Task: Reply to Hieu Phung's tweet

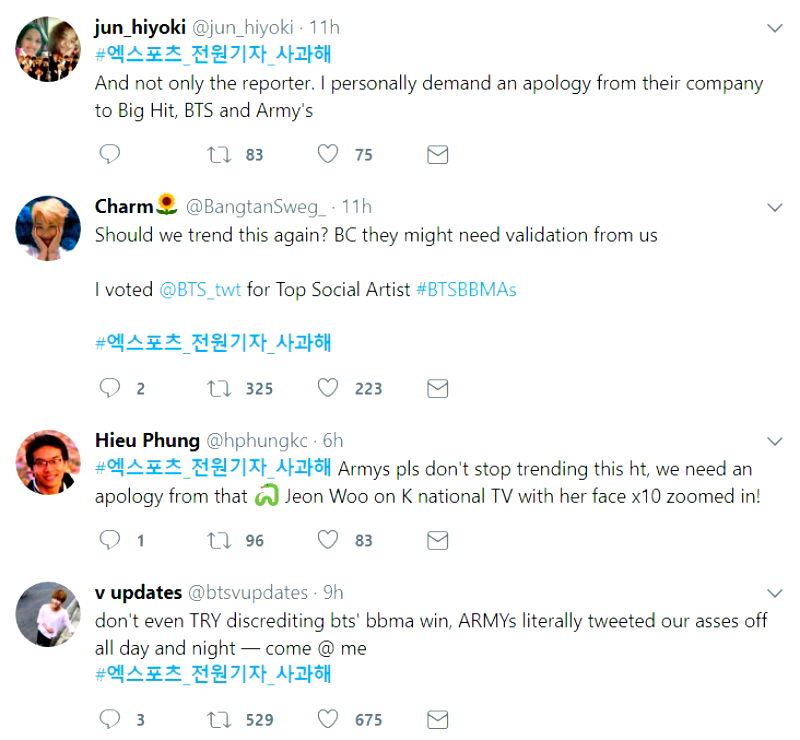Action: (x=110, y=540)
